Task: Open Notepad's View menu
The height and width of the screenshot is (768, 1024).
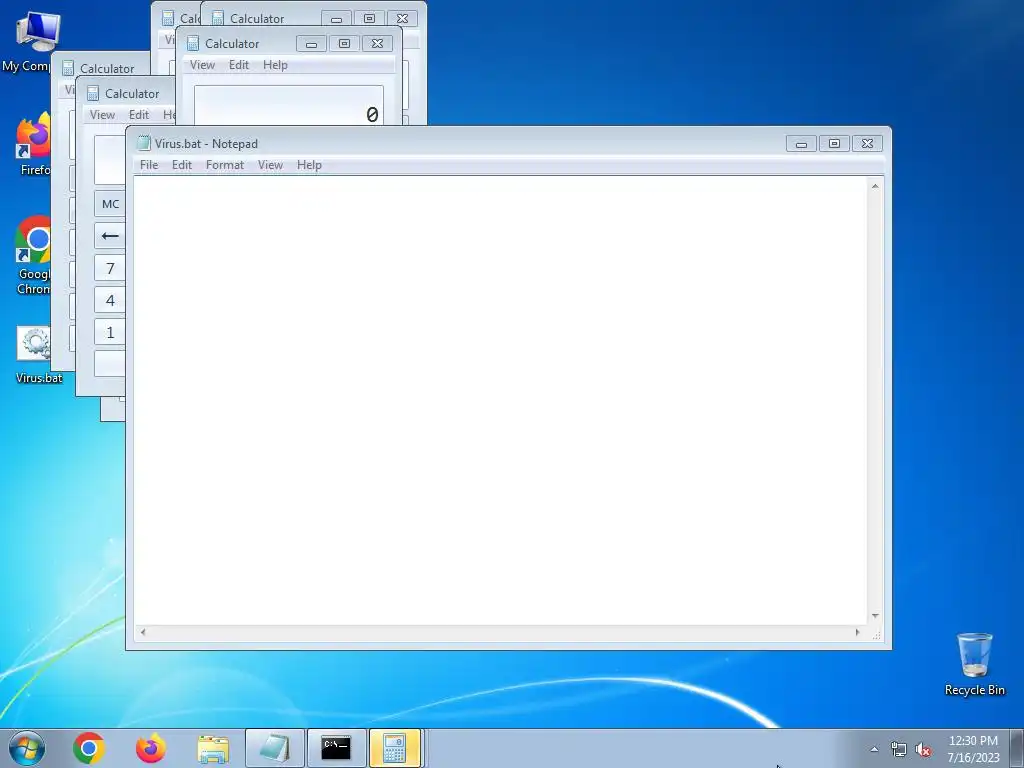Action: [x=270, y=165]
